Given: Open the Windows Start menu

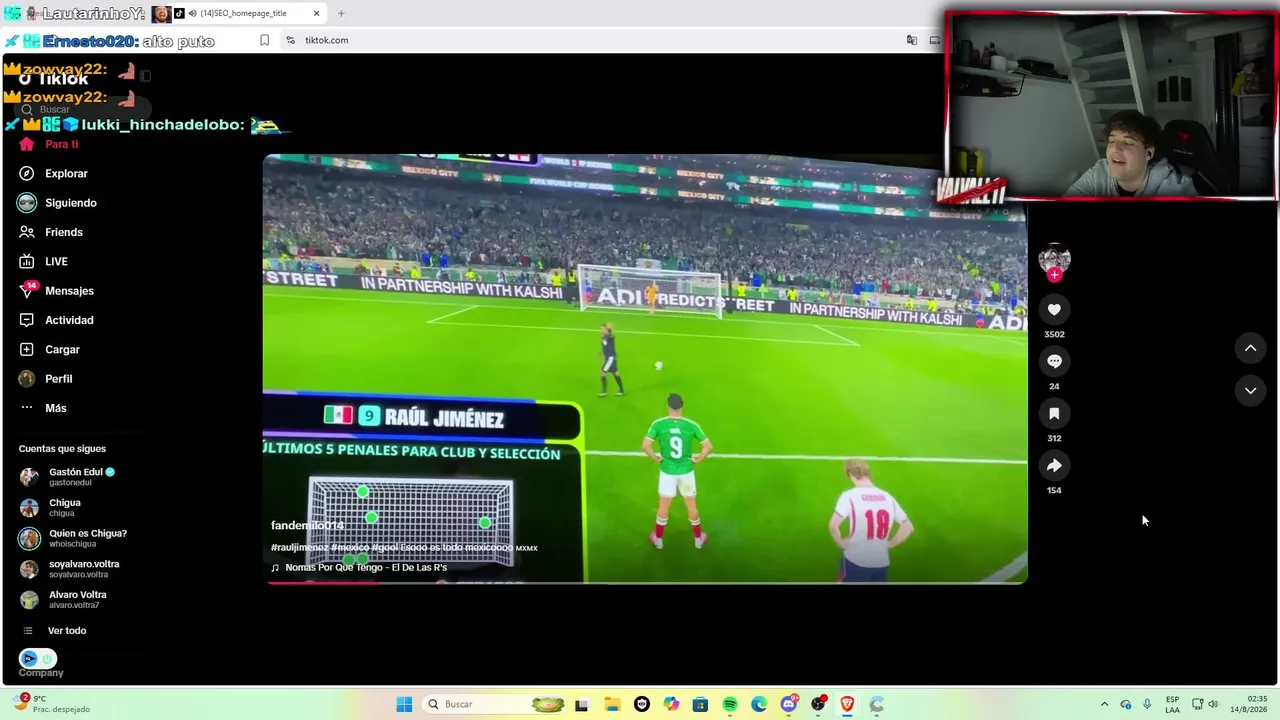Looking at the screenshot, I should point(404,704).
